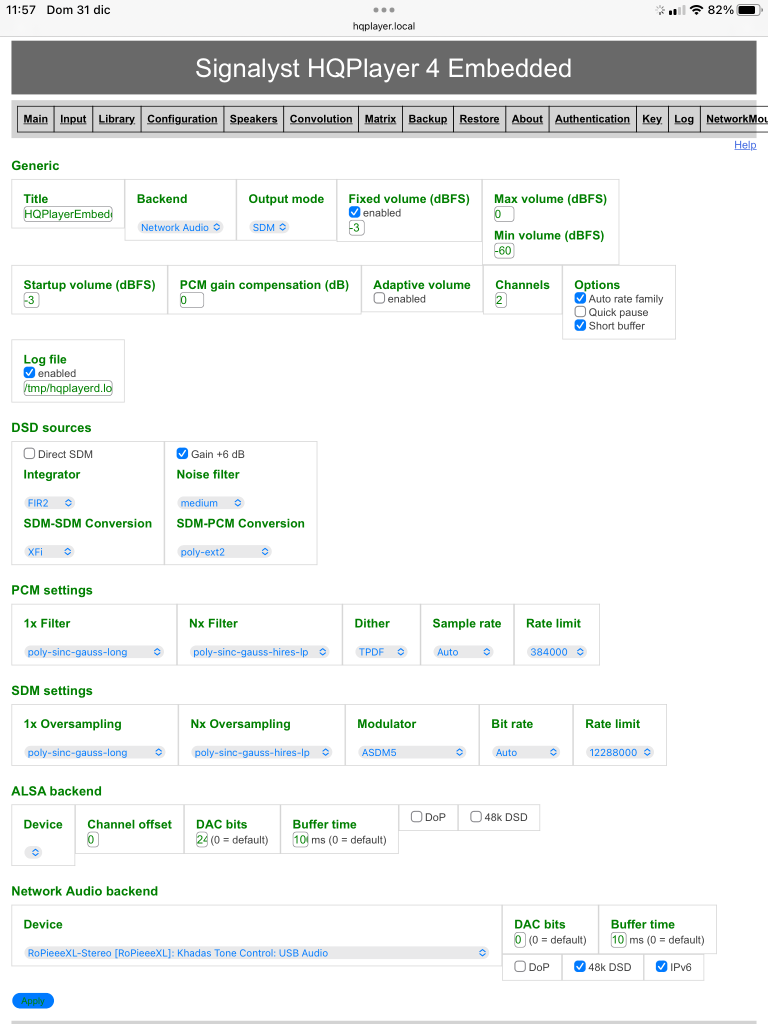Enable the ALSA 48k DSD checkbox
This screenshot has width=768, height=1024.
[475, 816]
